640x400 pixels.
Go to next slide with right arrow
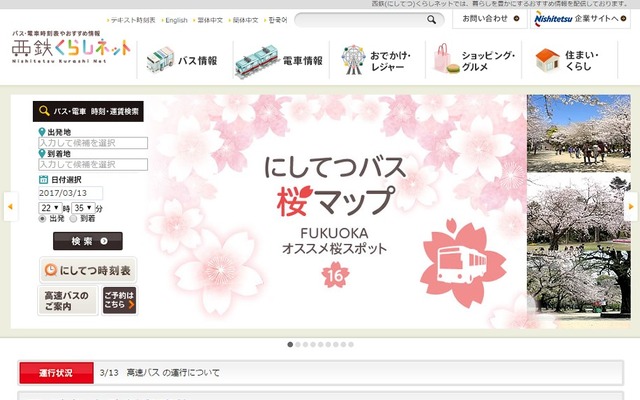(631, 207)
